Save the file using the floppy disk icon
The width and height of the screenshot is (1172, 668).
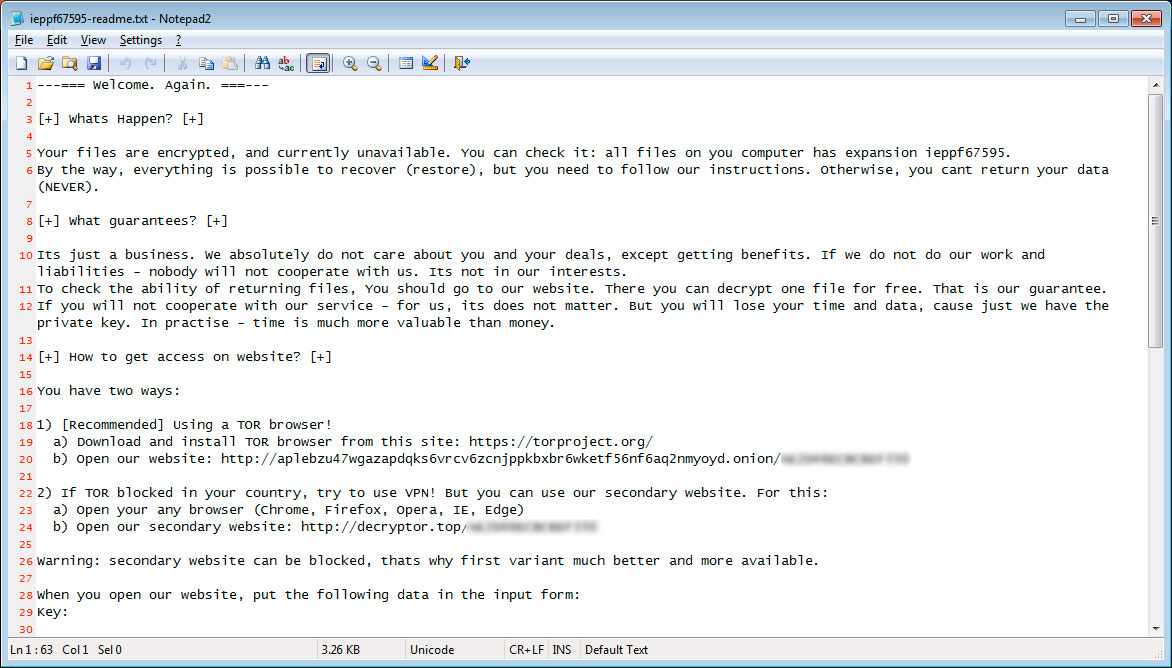[x=93, y=64]
